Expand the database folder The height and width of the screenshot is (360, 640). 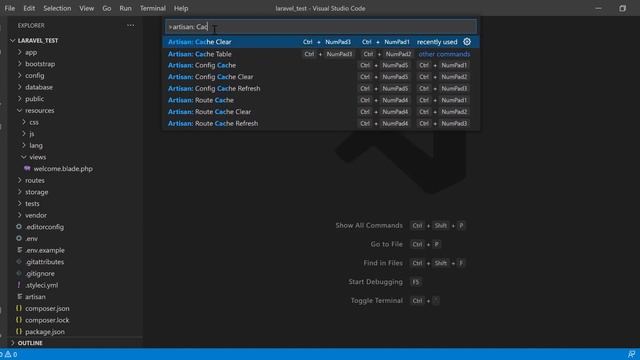20,87
